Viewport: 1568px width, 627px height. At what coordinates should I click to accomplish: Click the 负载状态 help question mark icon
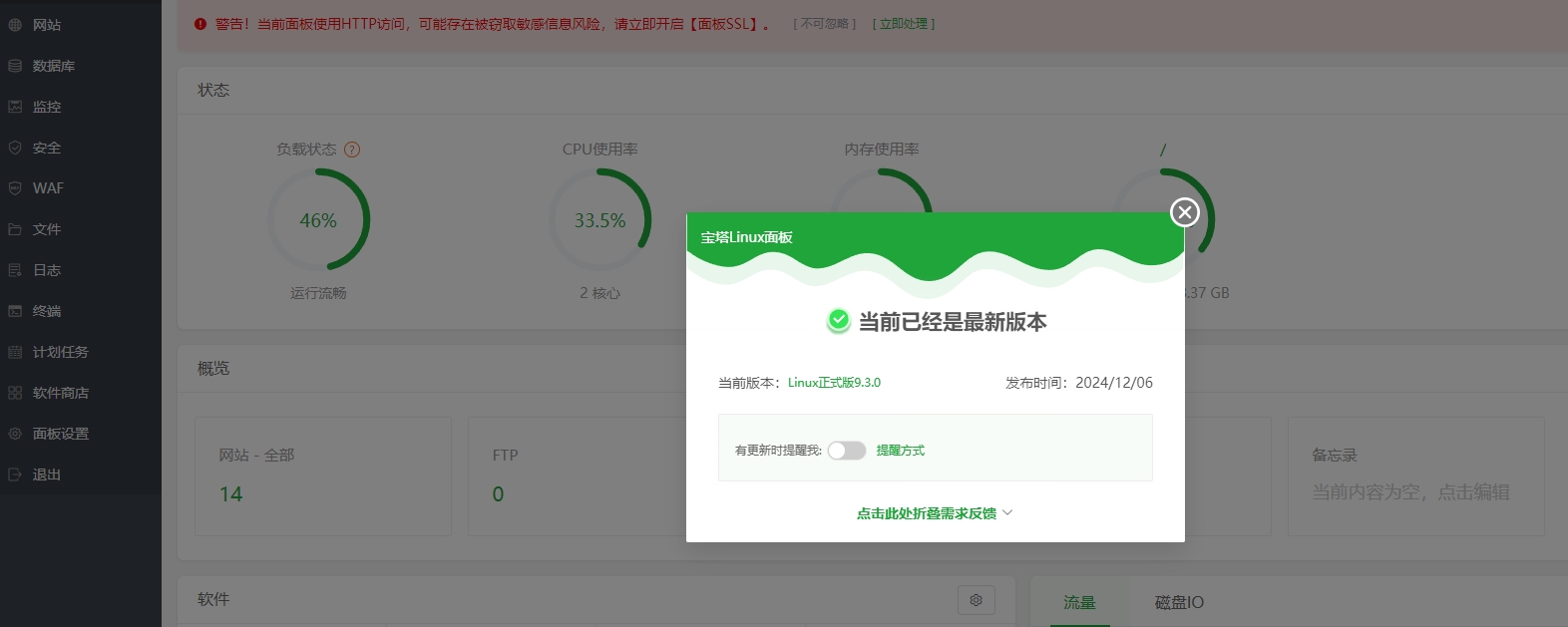coord(352,150)
